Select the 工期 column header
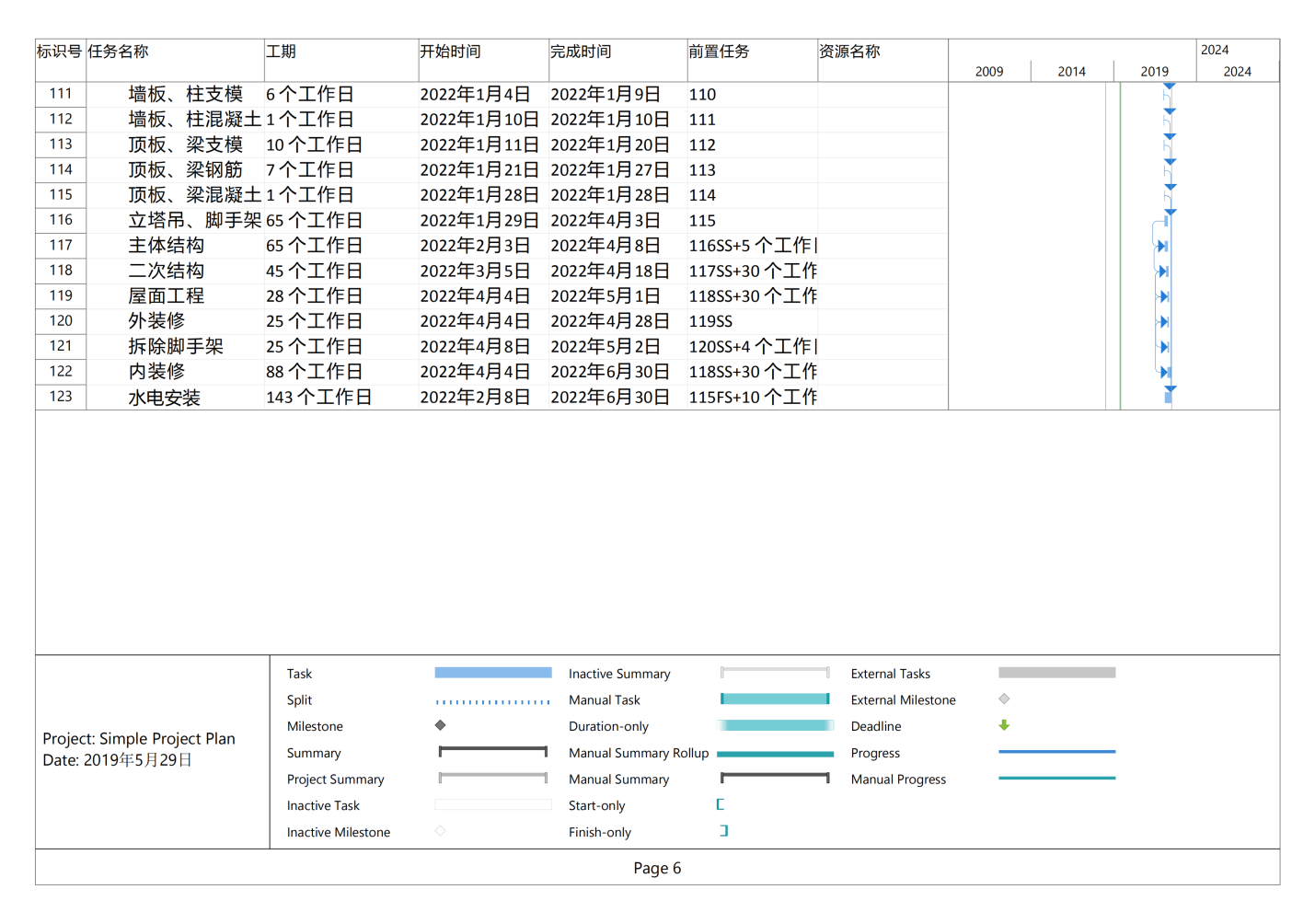 click(x=282, y=52)
